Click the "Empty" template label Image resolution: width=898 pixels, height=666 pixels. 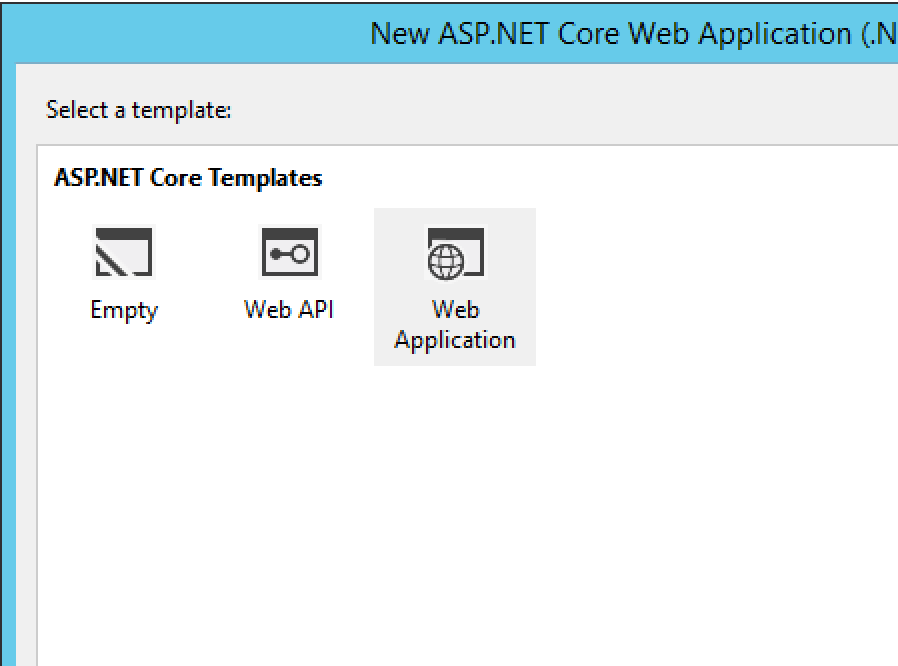[124, 310]
